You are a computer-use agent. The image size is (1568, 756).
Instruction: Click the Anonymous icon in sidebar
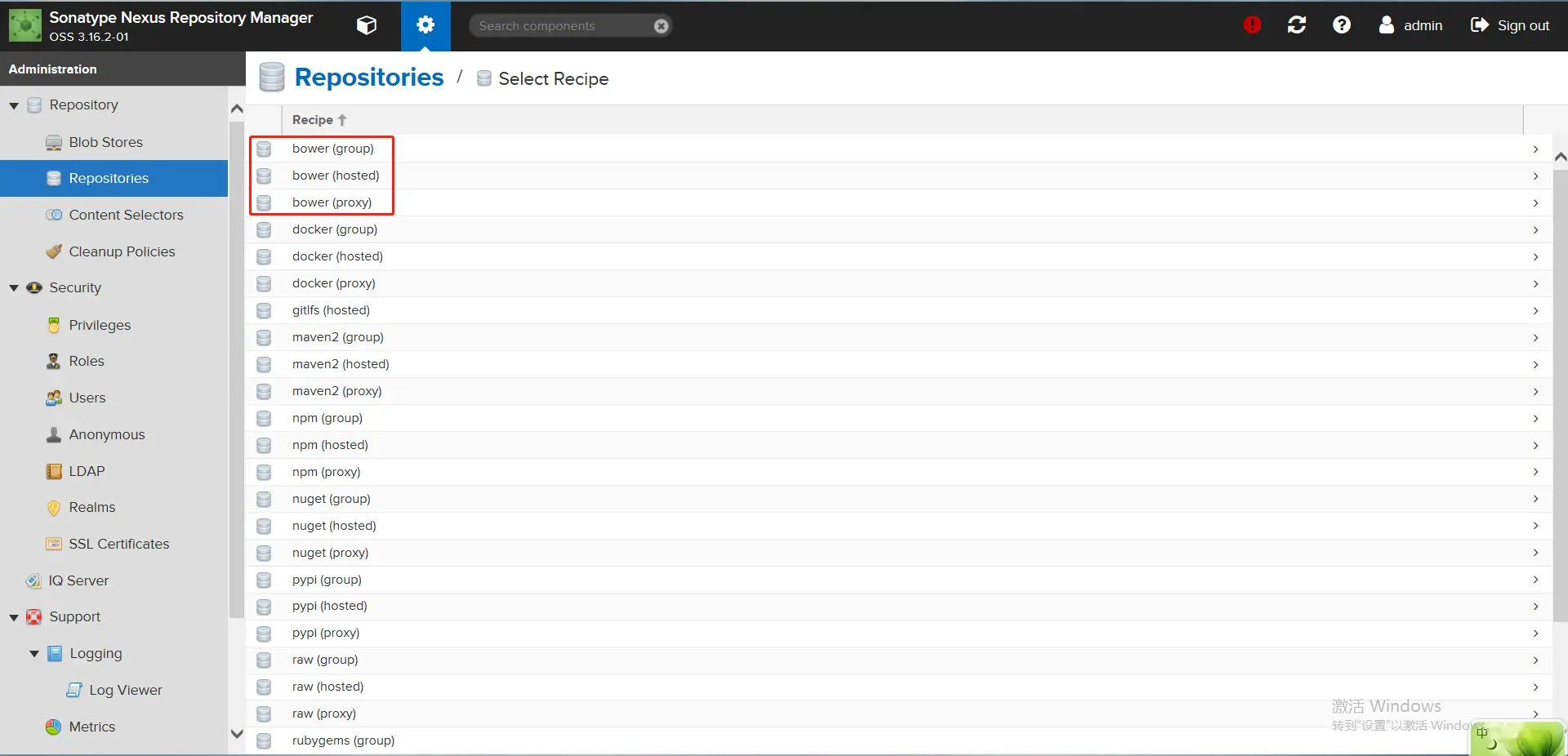point(54,434)
